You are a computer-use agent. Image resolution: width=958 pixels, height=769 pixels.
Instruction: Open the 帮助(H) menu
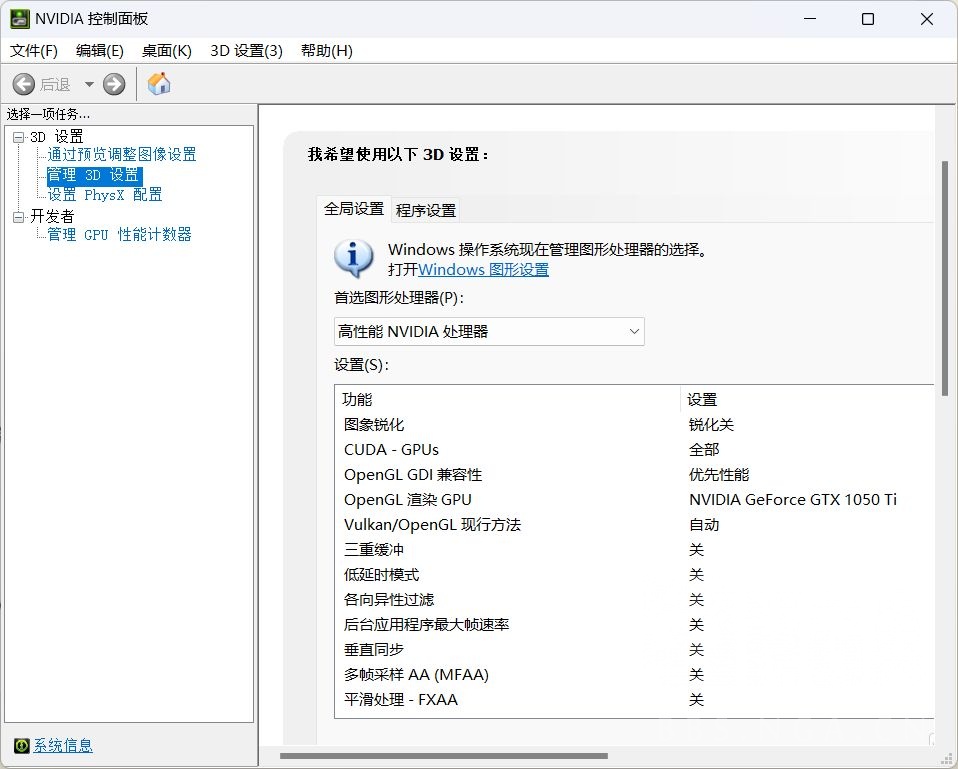click(x=326, y=50)
